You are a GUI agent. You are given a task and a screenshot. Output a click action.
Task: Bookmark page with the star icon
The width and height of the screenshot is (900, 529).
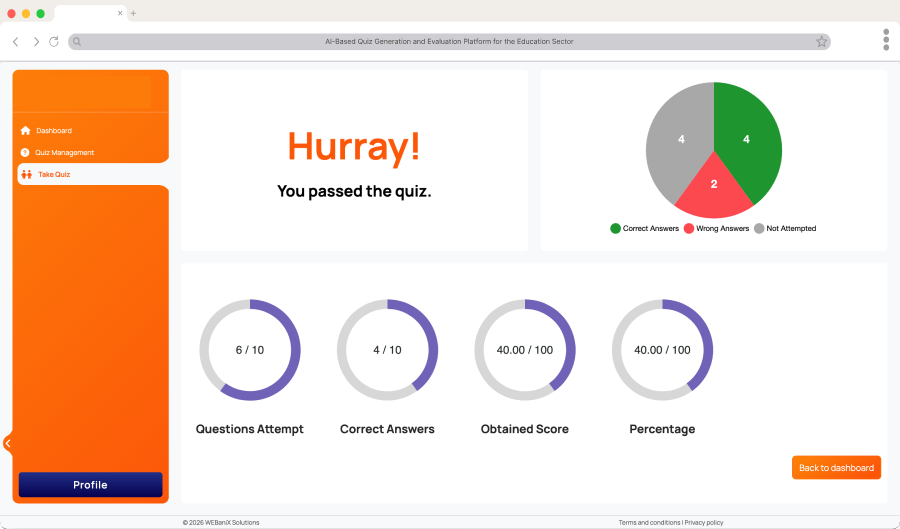click(x=821, y=42)
